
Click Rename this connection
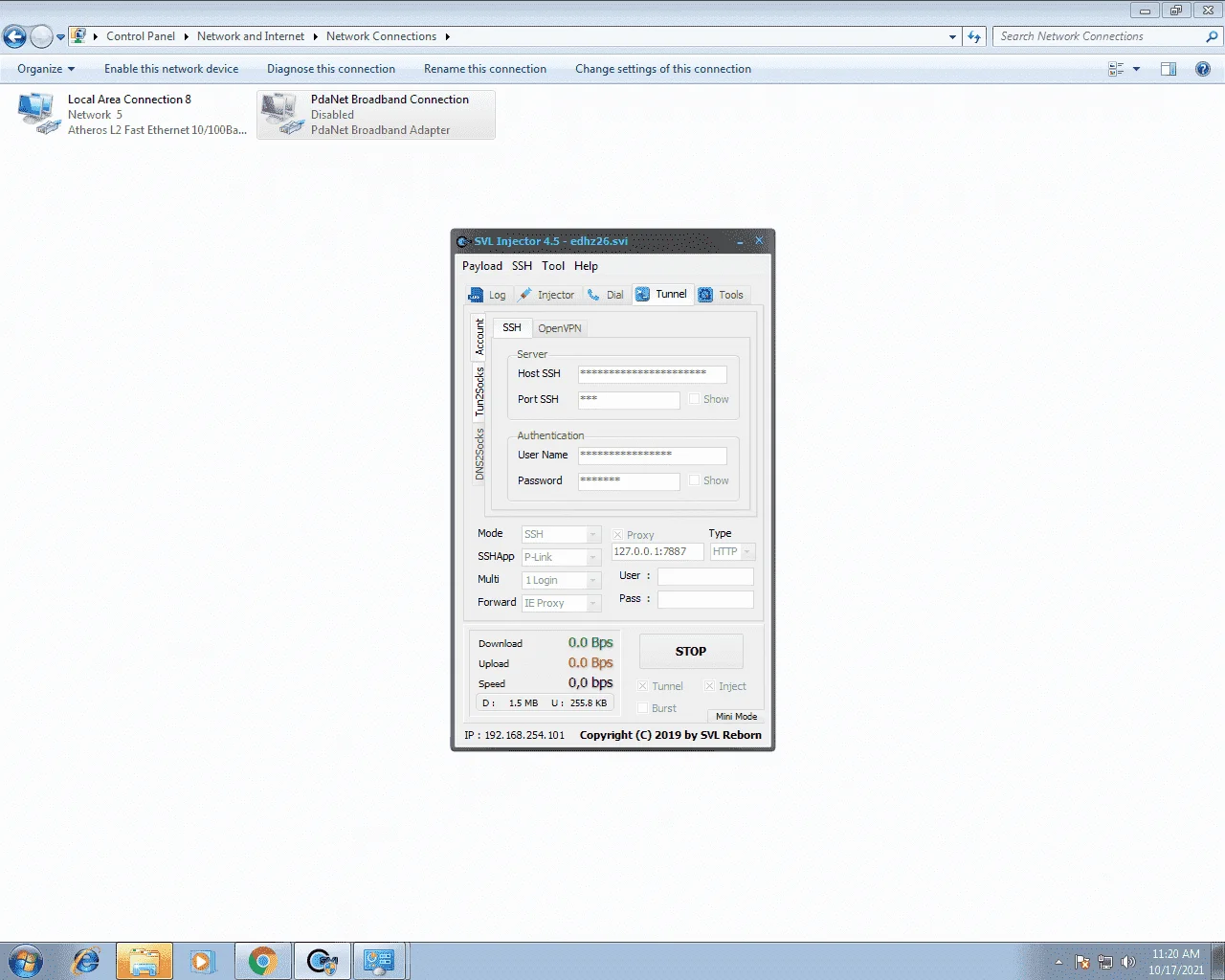click(x=485, y=69)
